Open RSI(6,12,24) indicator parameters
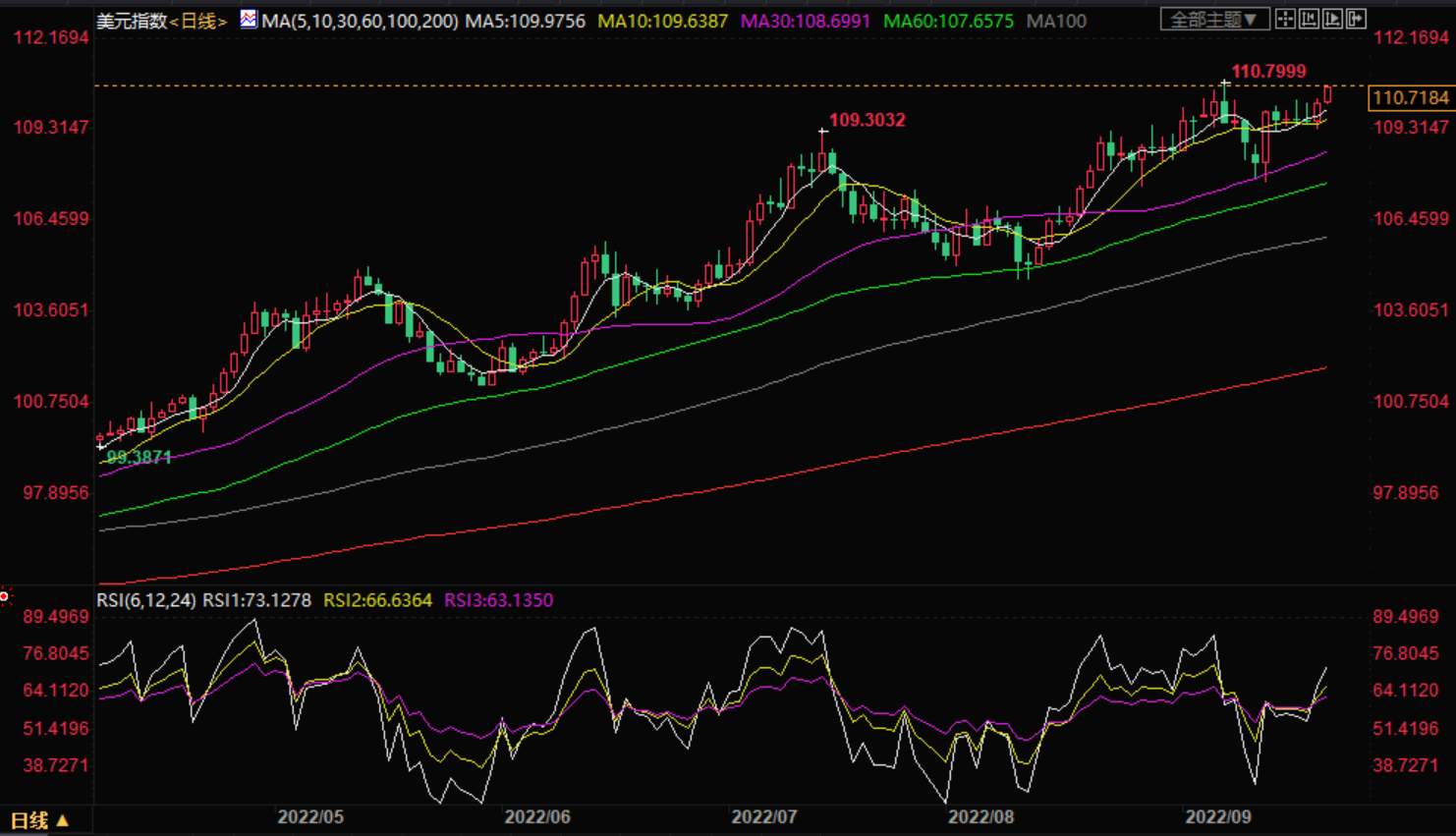The image size is (1456, 836). pyautogui.click(x=145, y=600)
